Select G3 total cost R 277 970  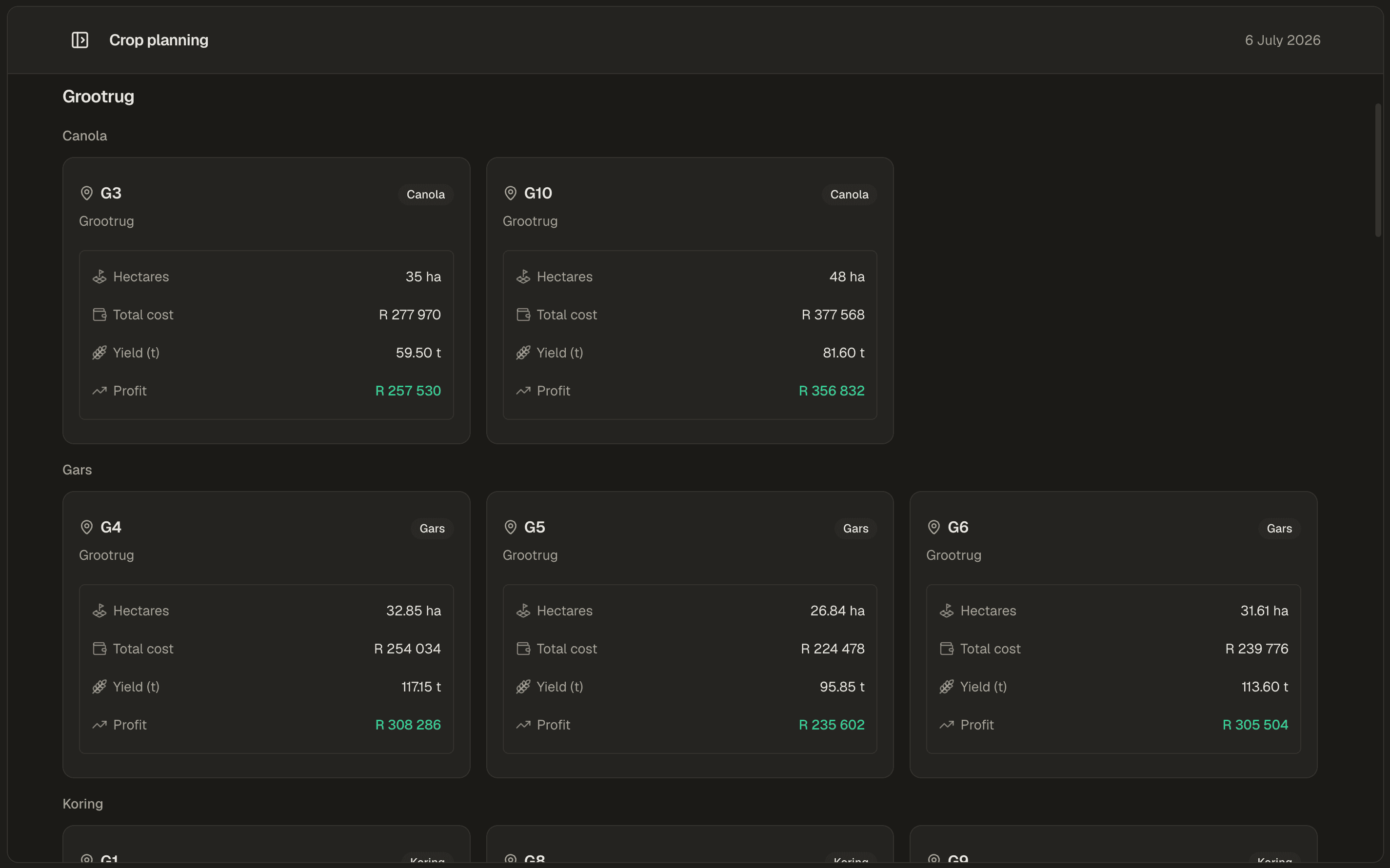pos(410,315)
